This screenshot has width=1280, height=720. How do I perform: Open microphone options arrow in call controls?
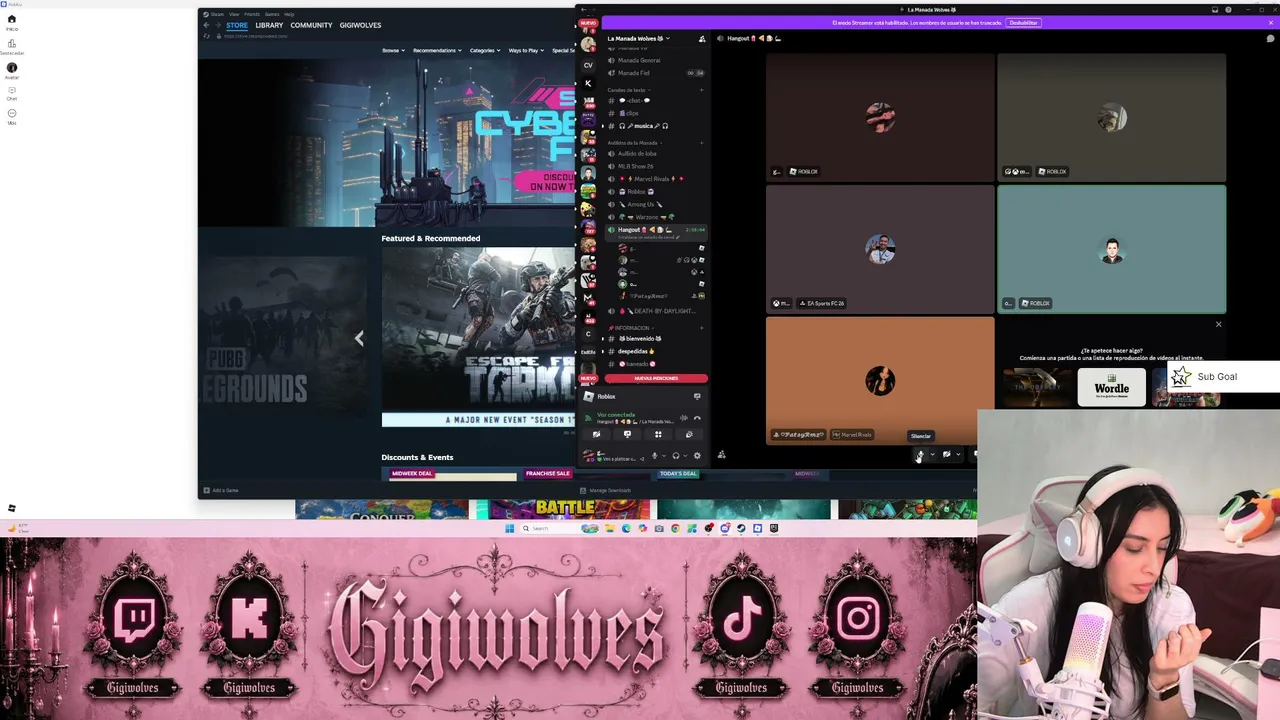[x=932, y=455]
